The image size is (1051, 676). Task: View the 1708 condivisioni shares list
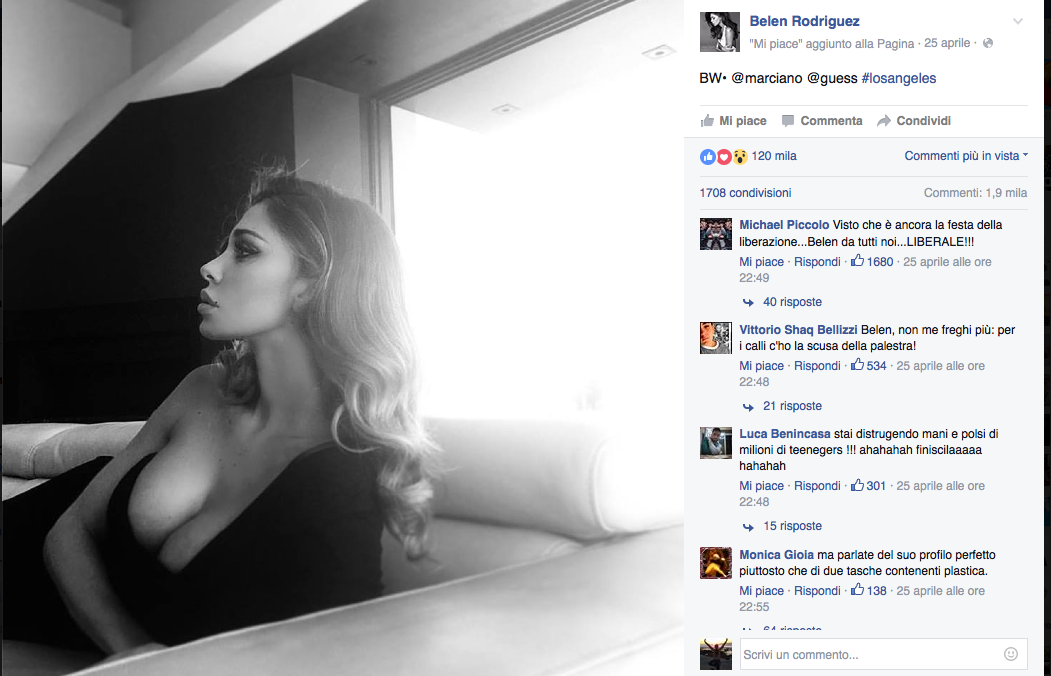tap(745, 193)
